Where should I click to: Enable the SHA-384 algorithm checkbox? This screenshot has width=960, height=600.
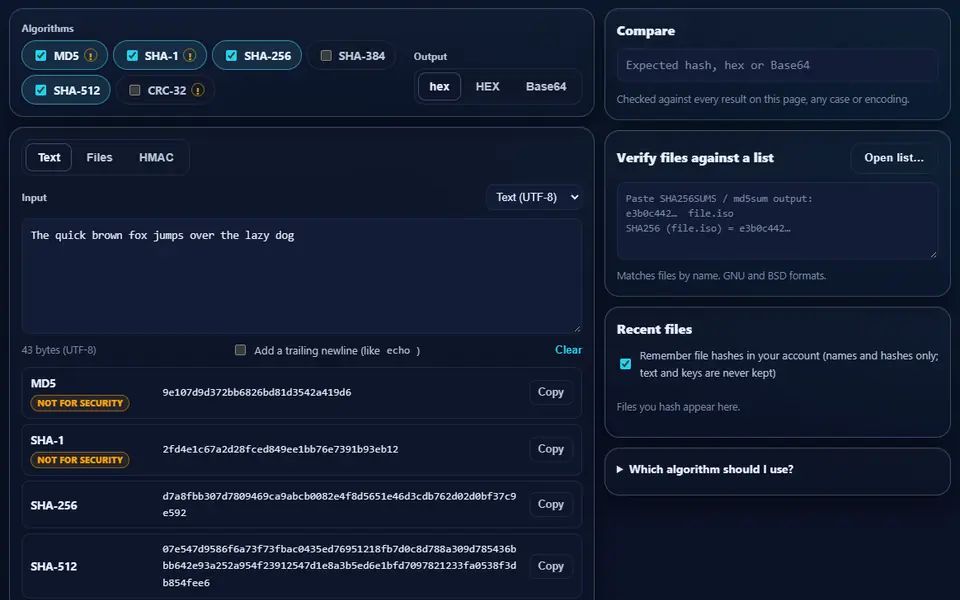[326, 56]
